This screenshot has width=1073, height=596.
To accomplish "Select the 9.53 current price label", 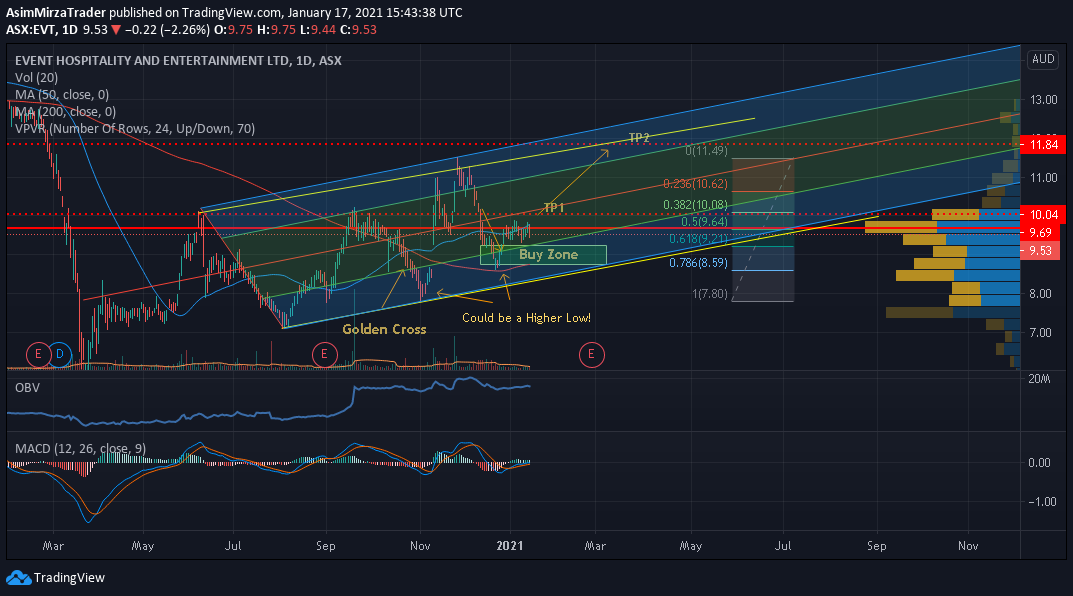I will pyautogui.click(x=1040, y=250).
